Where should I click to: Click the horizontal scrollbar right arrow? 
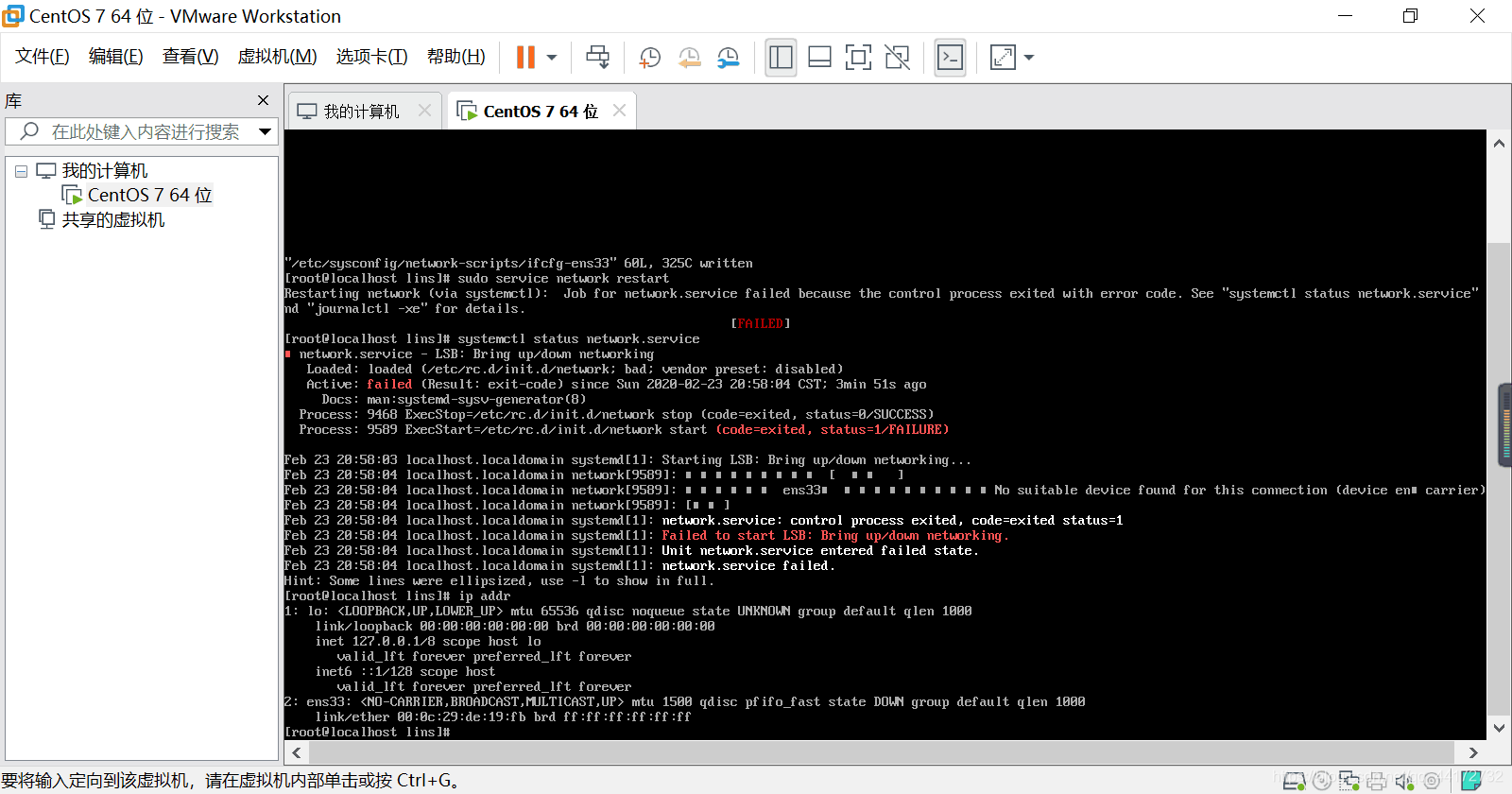click(1473, 752)
